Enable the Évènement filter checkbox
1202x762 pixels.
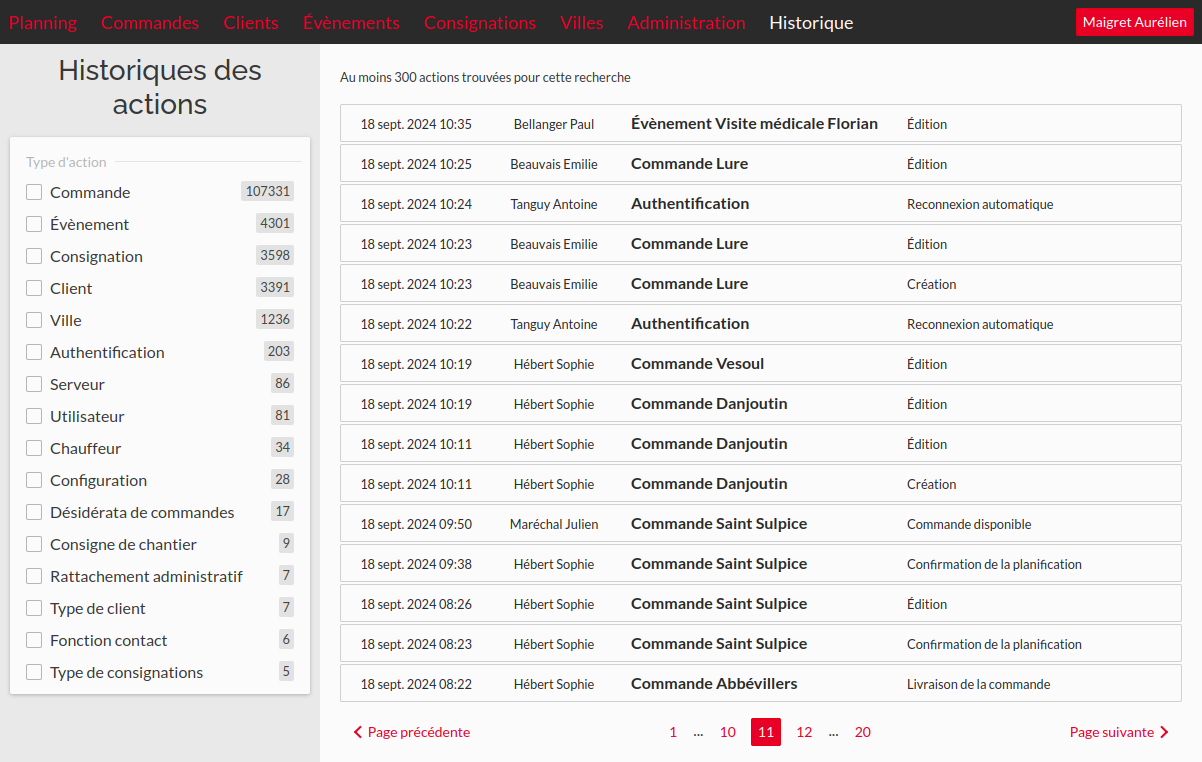pos(34,224)
